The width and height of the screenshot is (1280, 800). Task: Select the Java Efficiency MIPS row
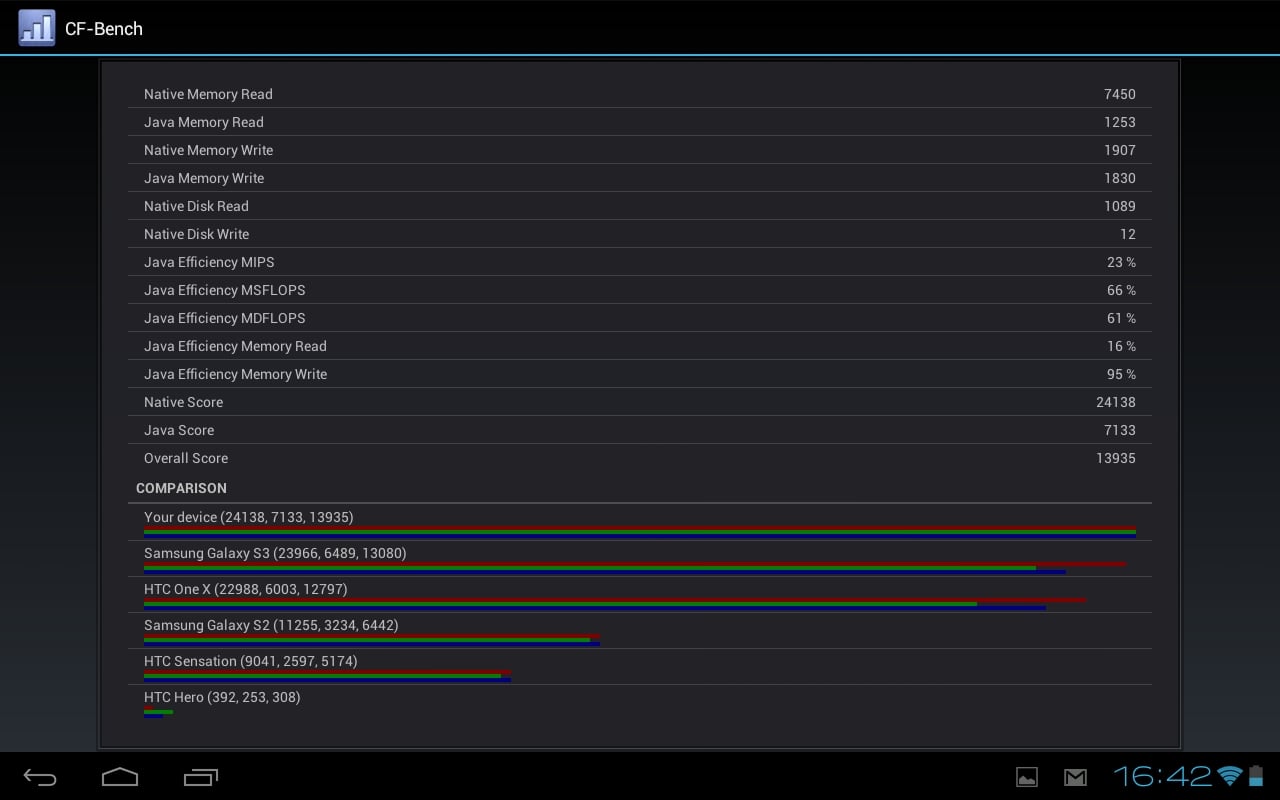640,262
